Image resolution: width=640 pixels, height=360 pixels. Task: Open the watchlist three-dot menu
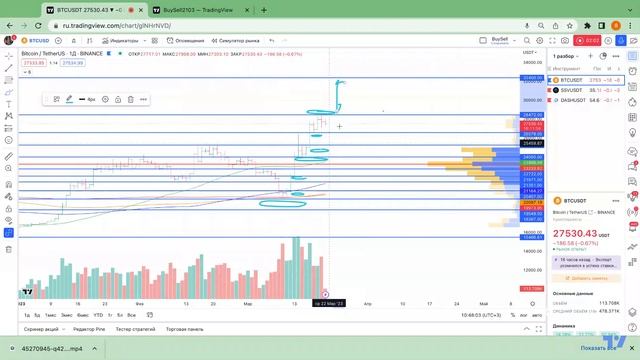point(616,56)
